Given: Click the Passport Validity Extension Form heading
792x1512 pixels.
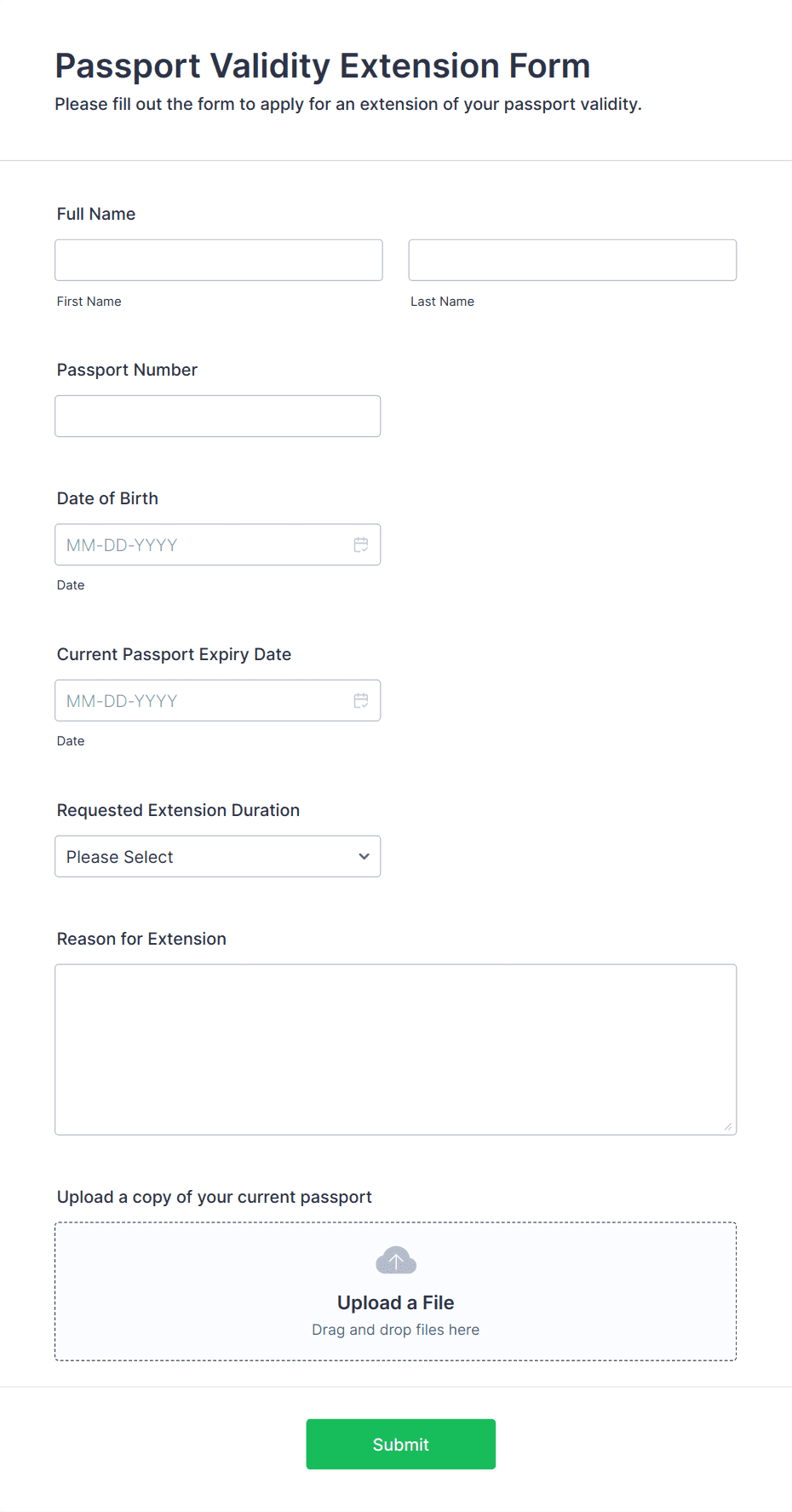Looking at the screenshot, I should coord(323,66).
